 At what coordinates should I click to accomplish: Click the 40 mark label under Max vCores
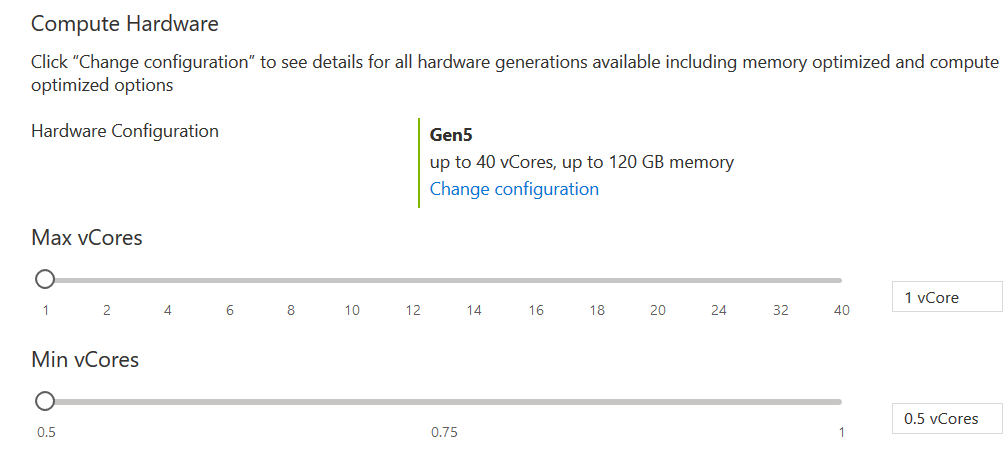[x=841, y=310]
